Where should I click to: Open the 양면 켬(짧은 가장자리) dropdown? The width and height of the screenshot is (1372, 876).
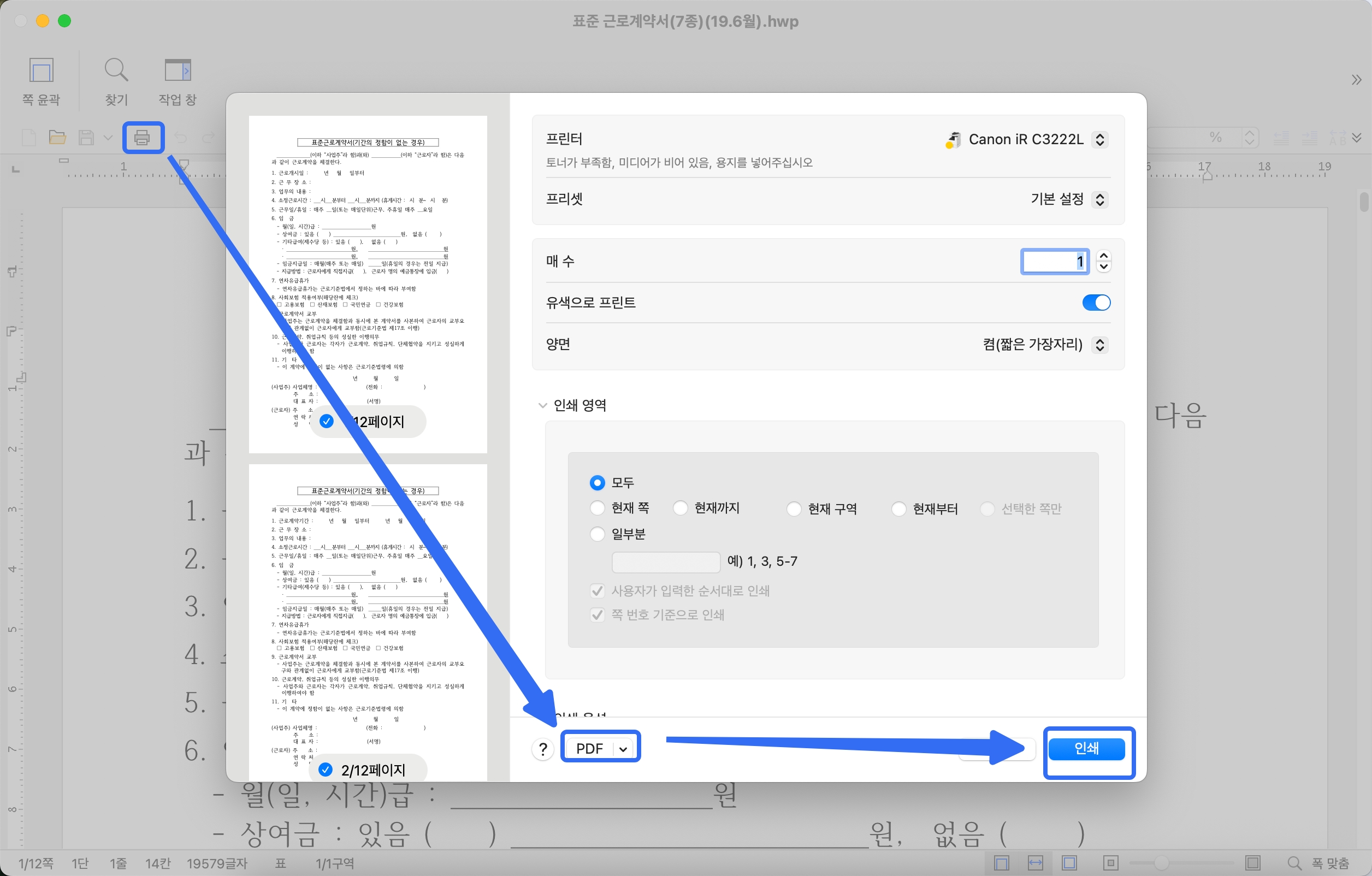point(1100,345)
